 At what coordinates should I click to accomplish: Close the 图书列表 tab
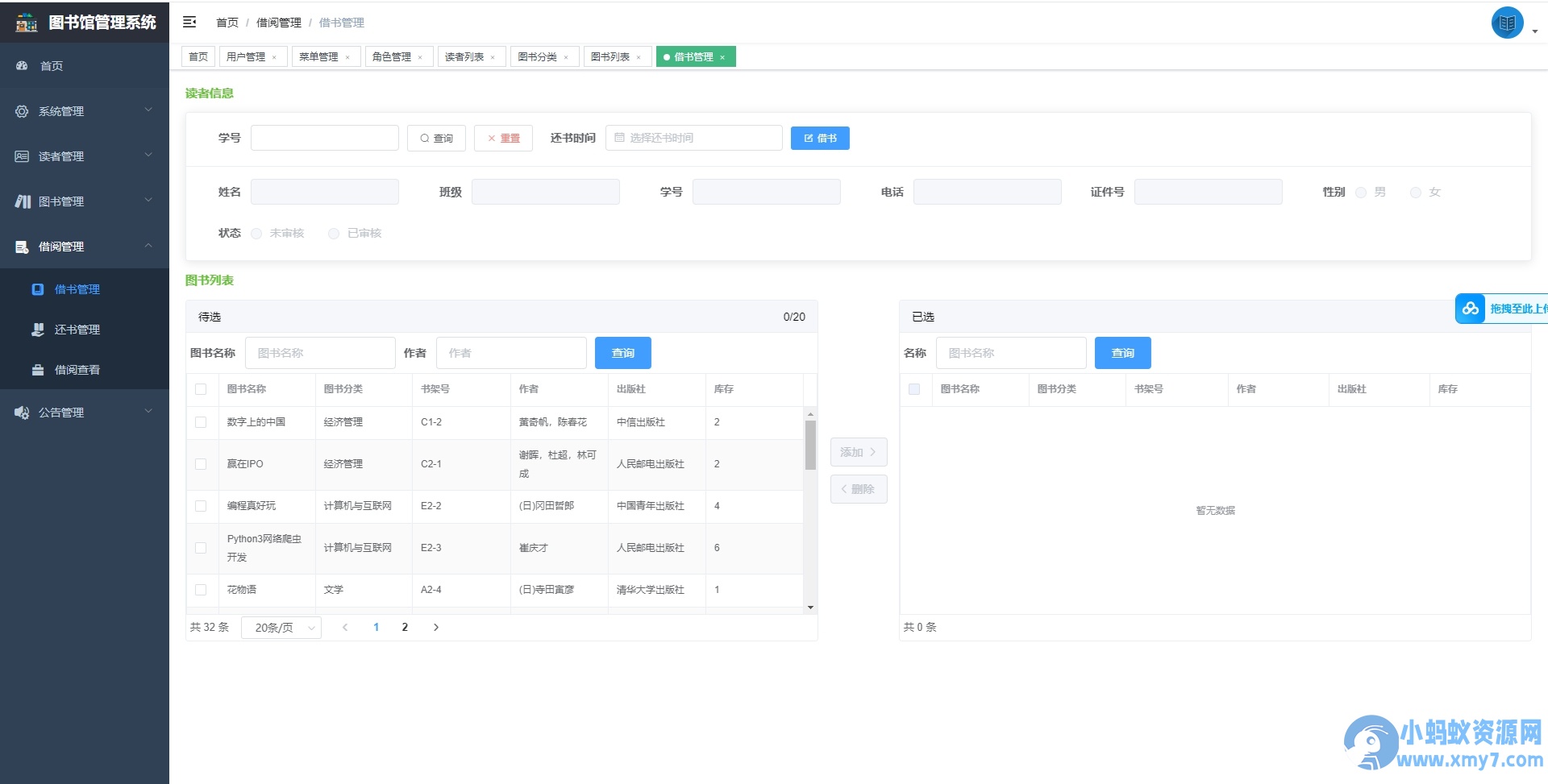639,57
